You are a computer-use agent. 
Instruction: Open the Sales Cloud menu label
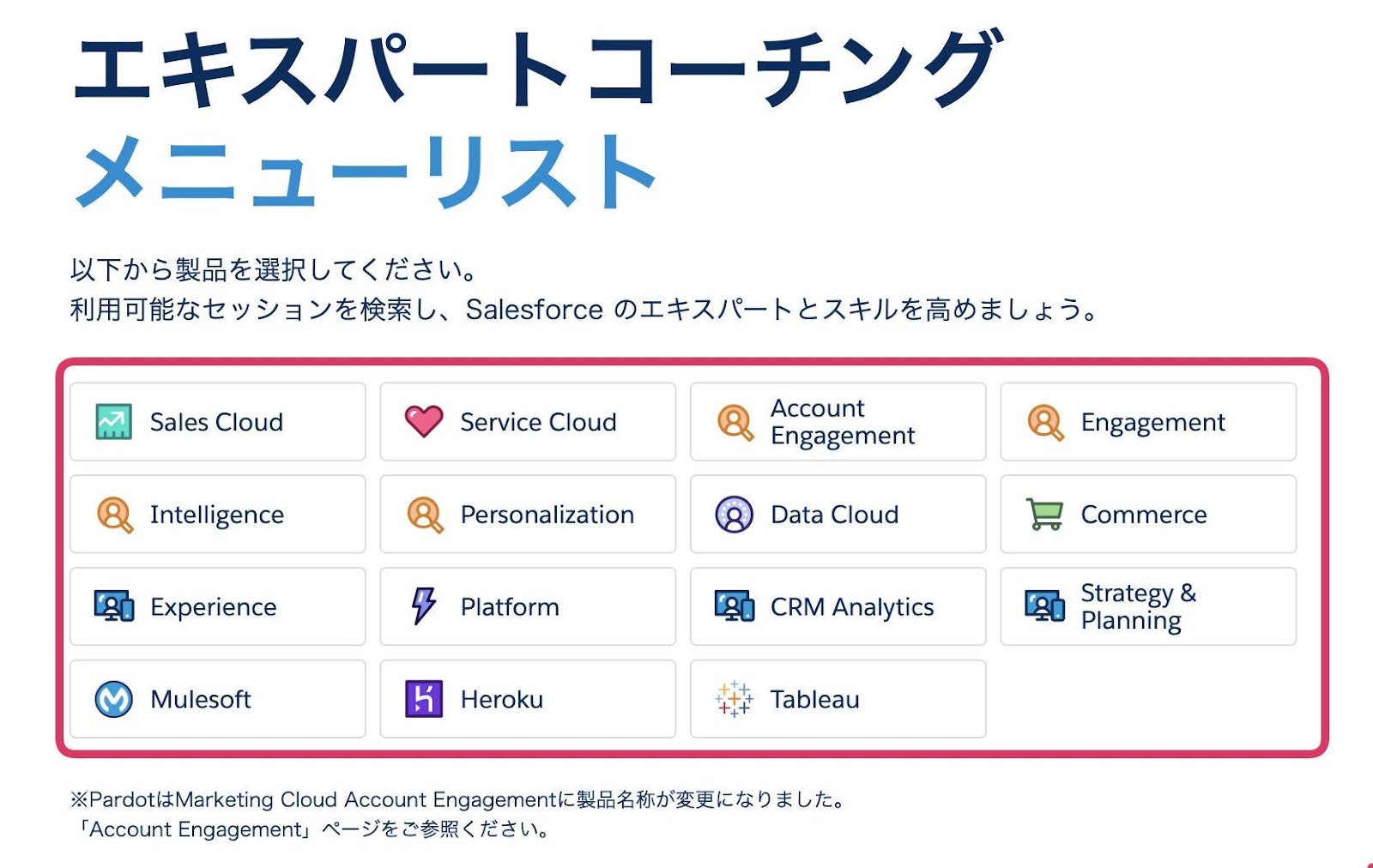(216, 422)
